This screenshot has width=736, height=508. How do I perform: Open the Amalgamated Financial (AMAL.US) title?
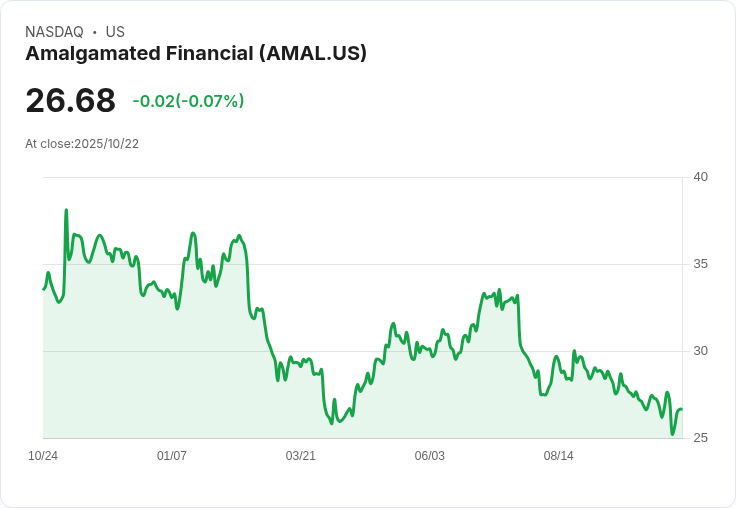coord(196,54)
